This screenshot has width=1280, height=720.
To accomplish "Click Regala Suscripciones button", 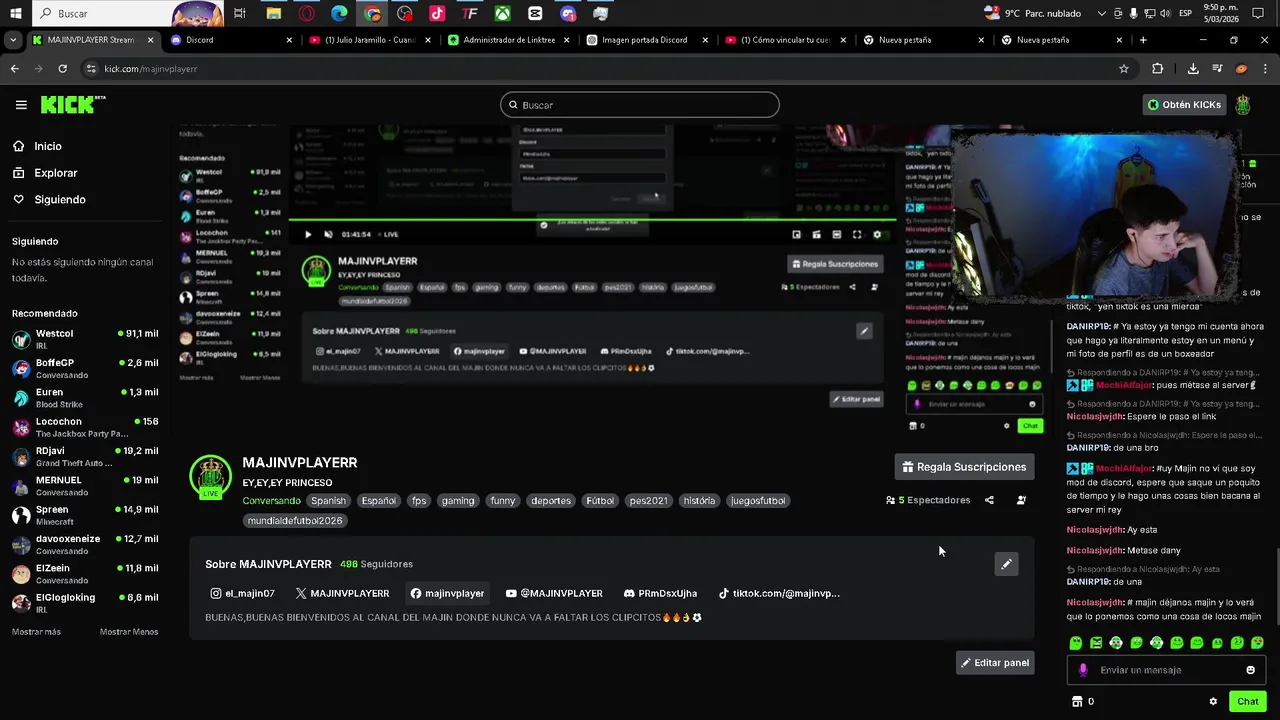I will point(964,467).
